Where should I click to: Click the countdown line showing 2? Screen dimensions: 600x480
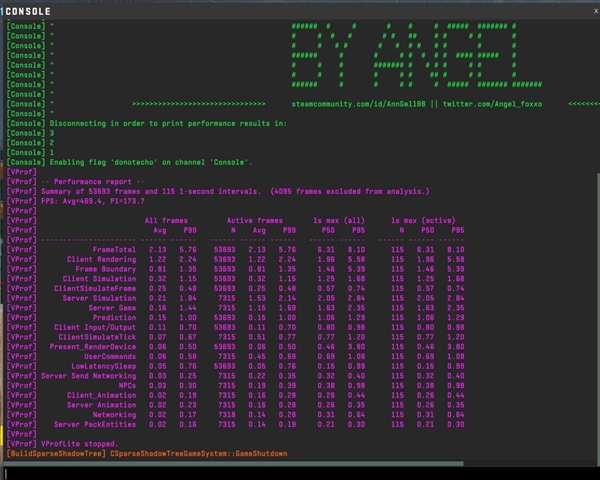click(52, 143)
